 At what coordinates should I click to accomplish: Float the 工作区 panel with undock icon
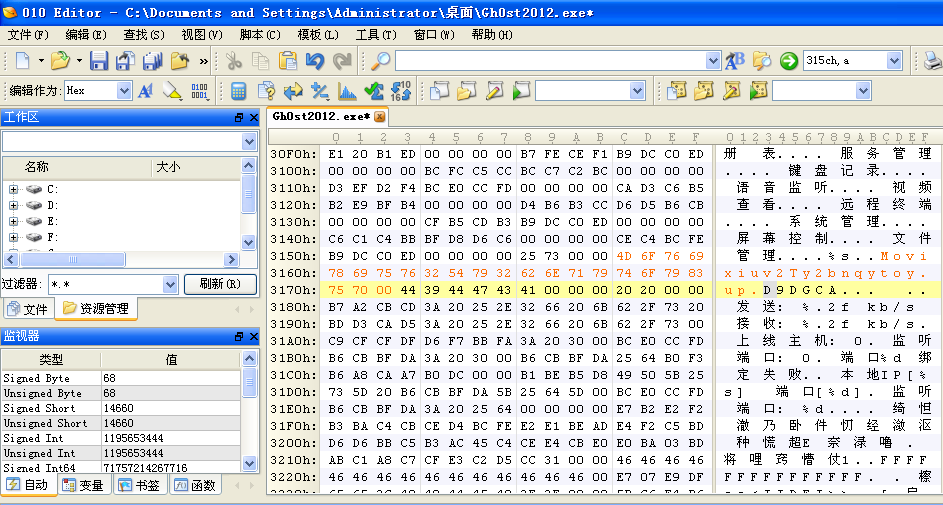point(239,118)
